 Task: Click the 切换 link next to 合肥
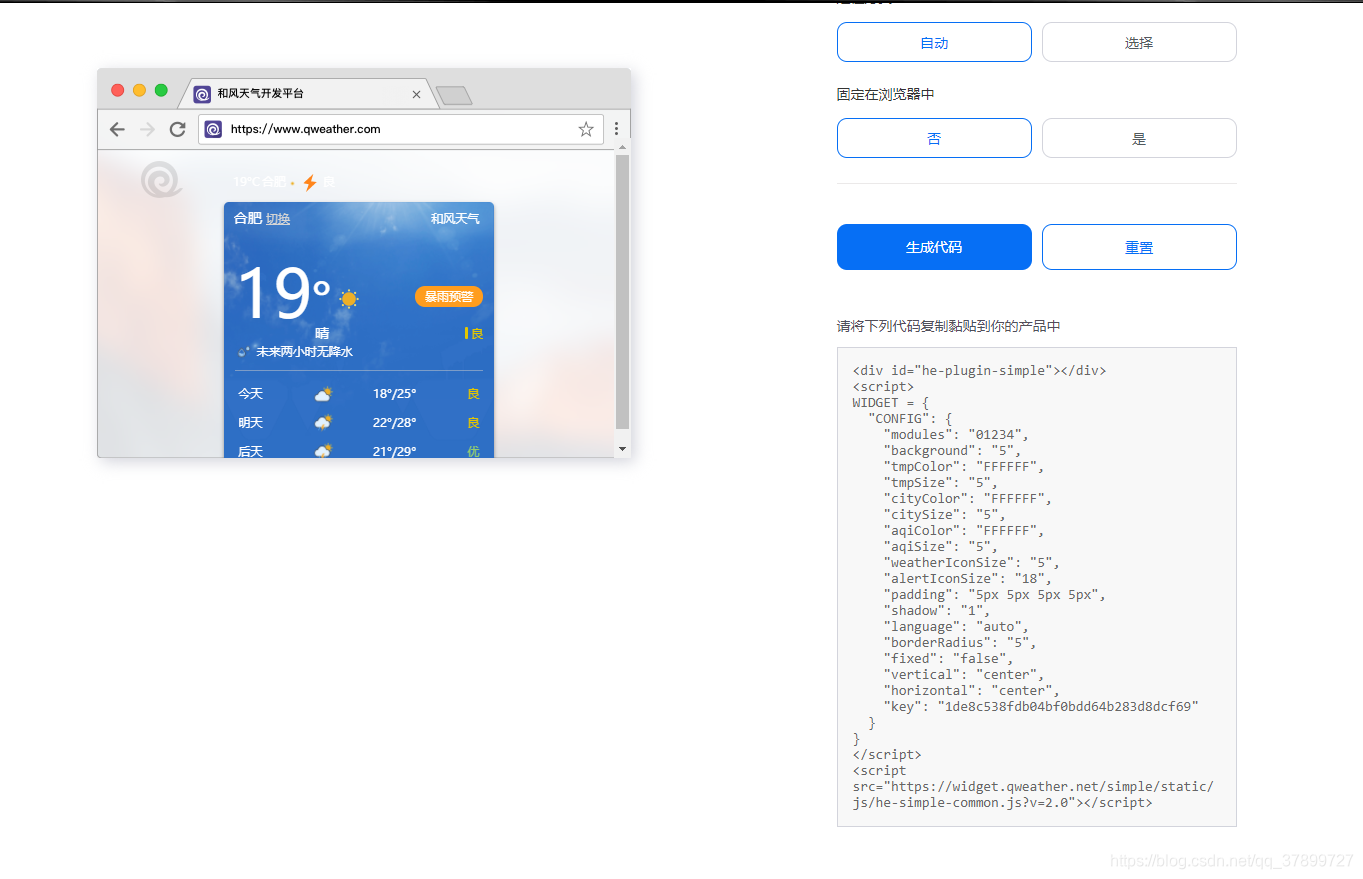coord(278,219)
